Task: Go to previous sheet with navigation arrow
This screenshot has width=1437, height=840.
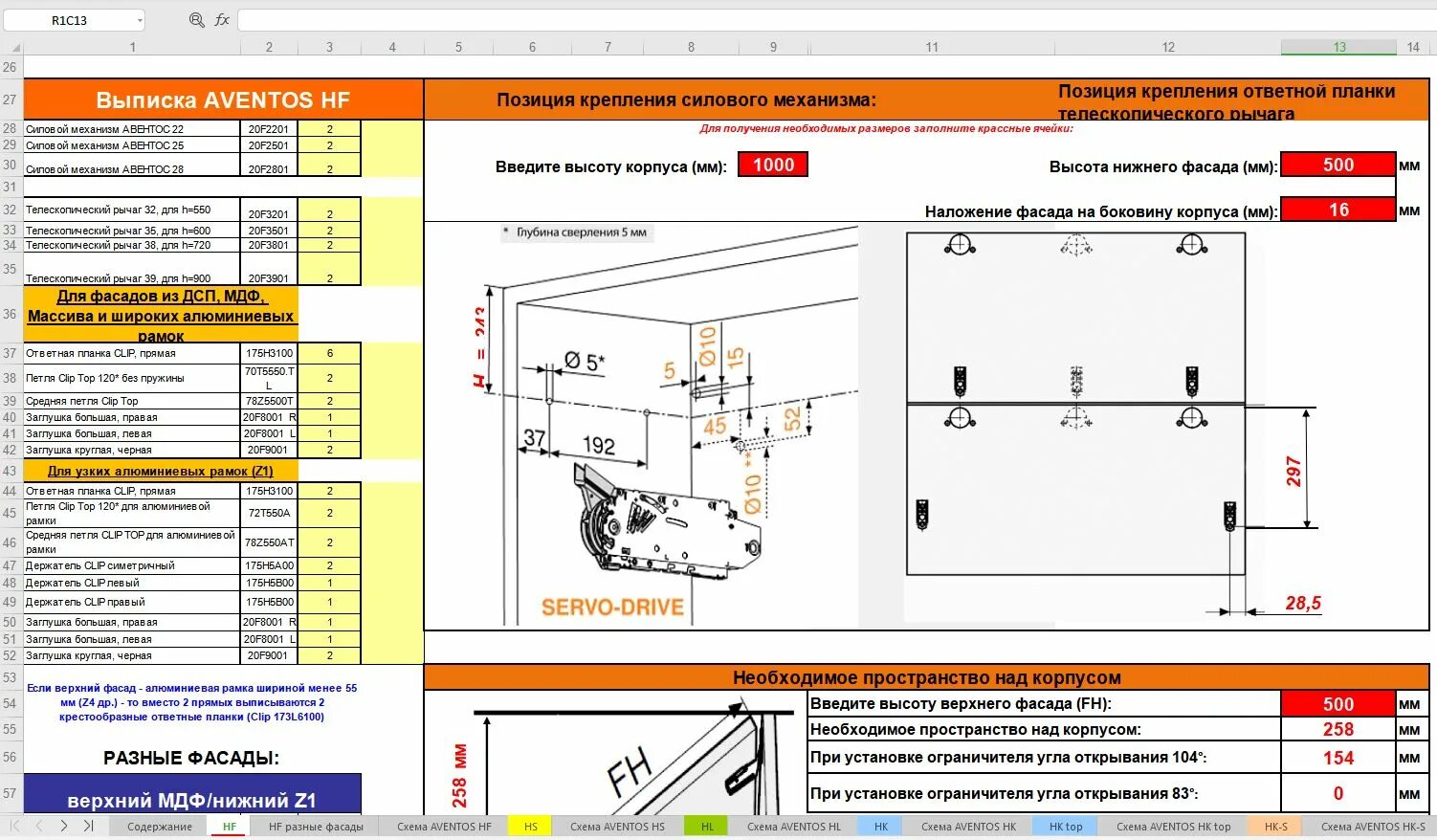Action: pos(38,826)
